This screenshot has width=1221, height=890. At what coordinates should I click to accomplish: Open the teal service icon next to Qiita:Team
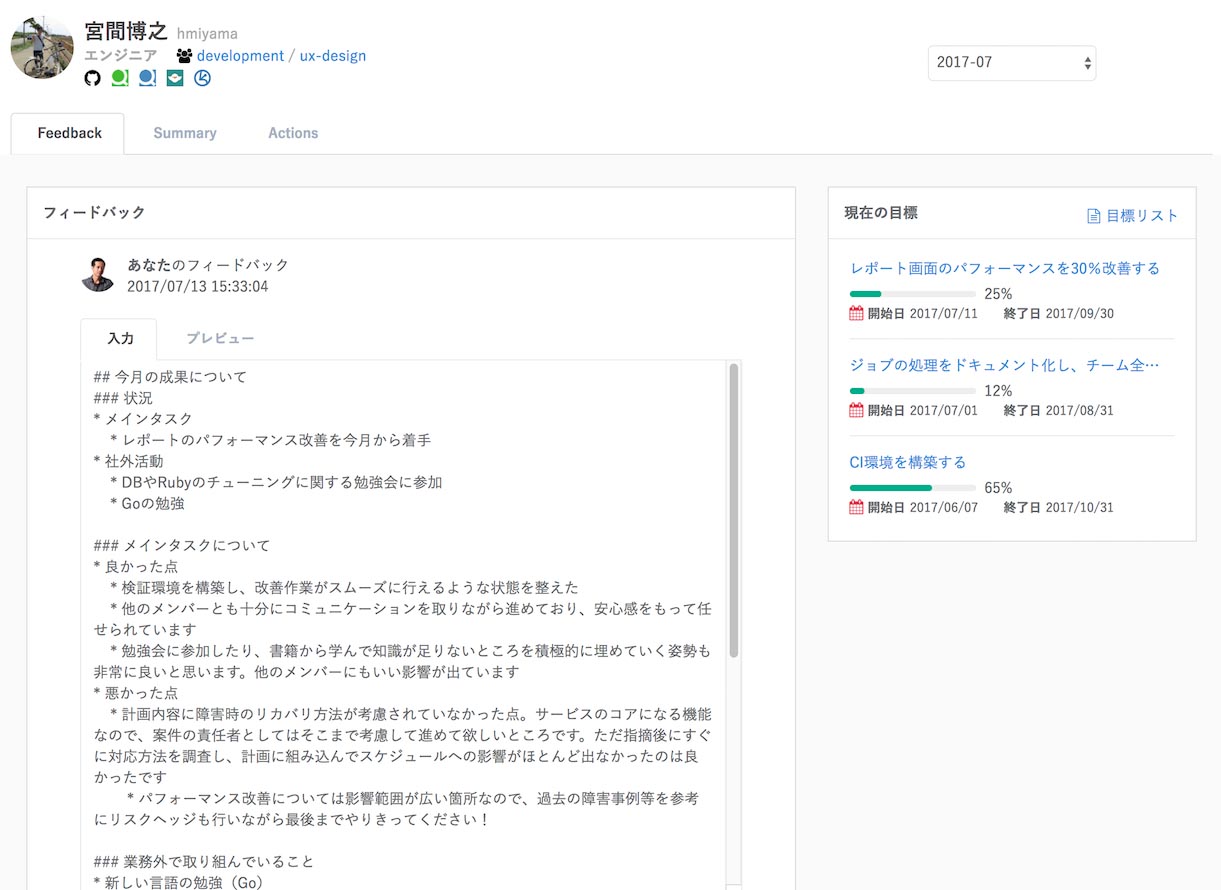[x=175, y=78]
